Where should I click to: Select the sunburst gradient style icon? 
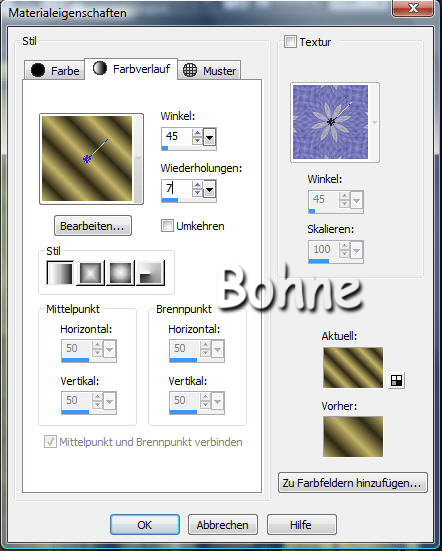pos(120,273)
